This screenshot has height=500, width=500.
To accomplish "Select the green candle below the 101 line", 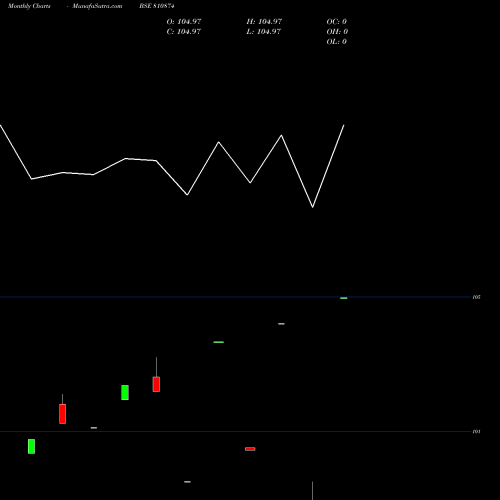I will pos(31,446).
